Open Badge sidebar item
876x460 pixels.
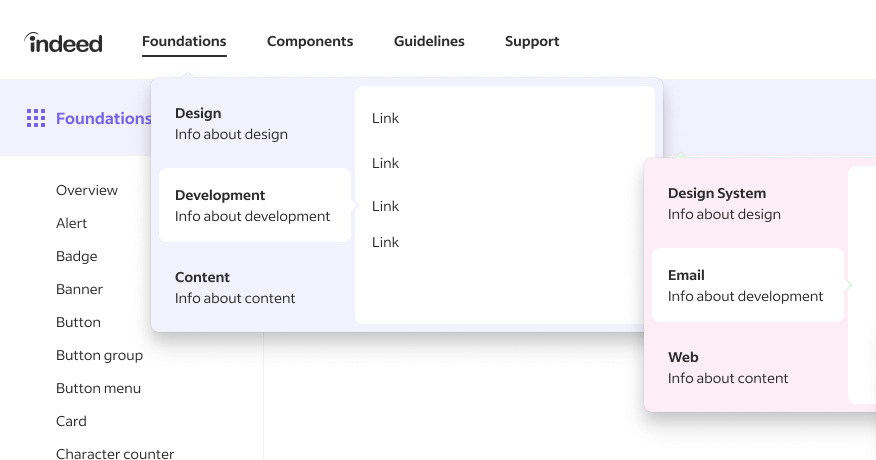77,256
